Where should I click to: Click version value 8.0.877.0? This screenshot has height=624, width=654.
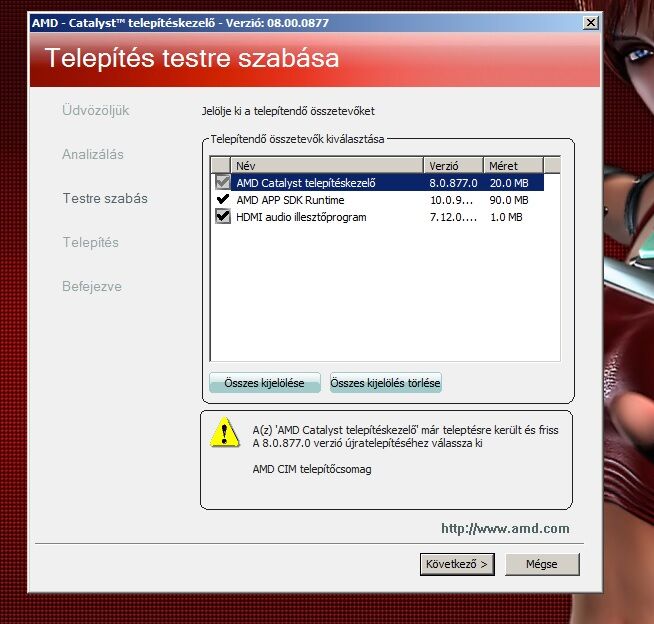coord(453,183)
